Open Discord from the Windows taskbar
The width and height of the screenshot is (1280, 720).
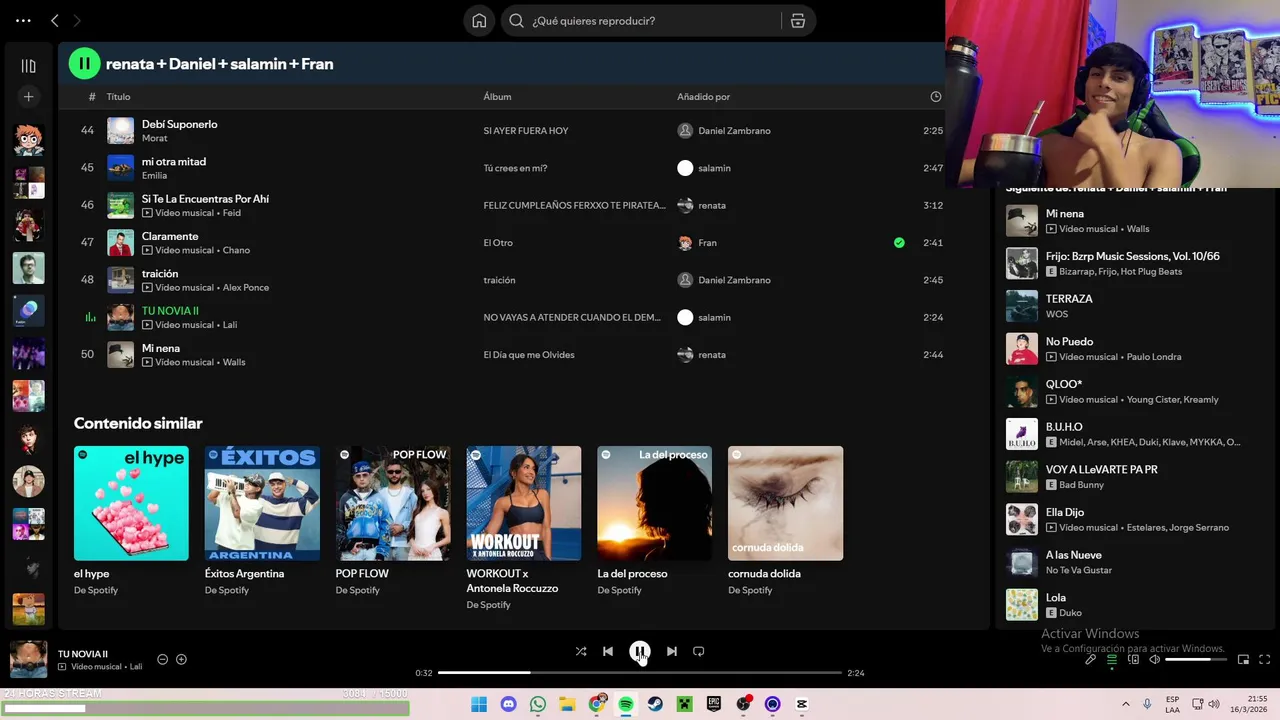(508, 704)
